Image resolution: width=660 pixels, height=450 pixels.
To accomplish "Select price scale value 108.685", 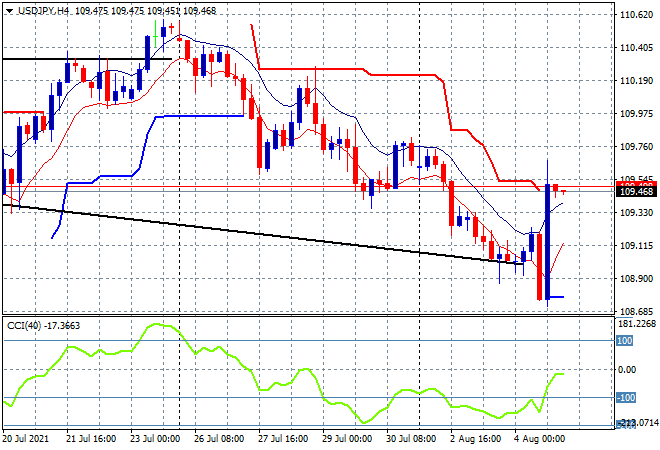I will pos(636,312).
